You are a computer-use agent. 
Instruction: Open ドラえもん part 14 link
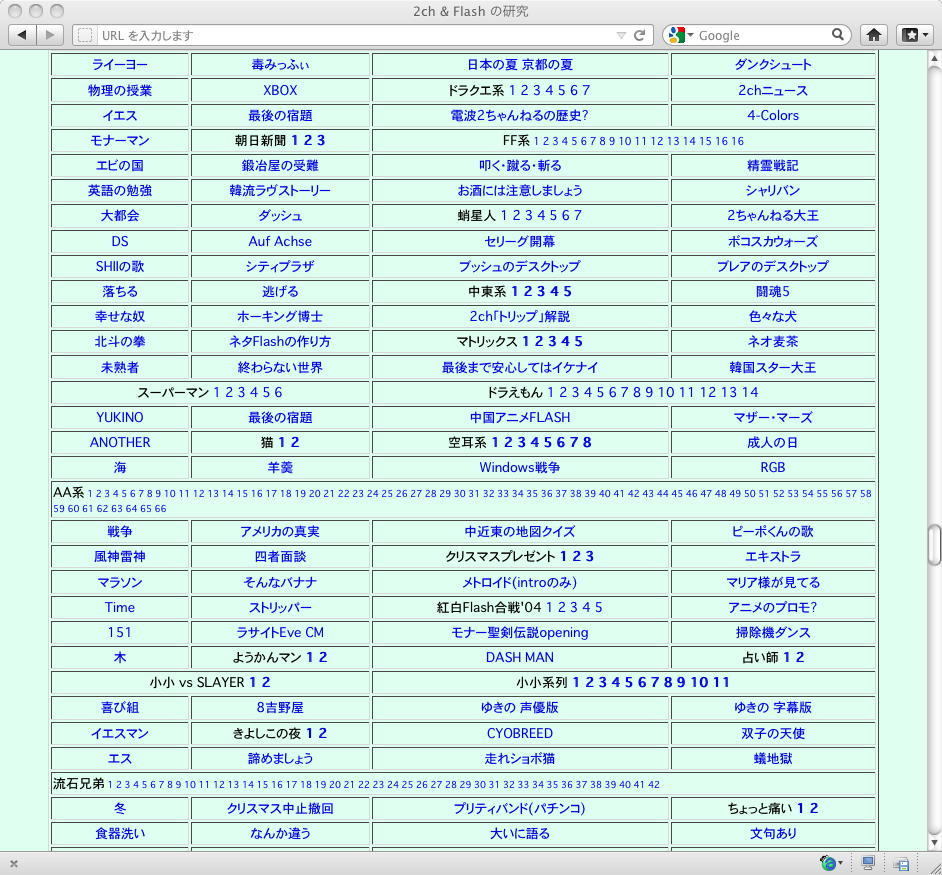click(x=750, y=392)
